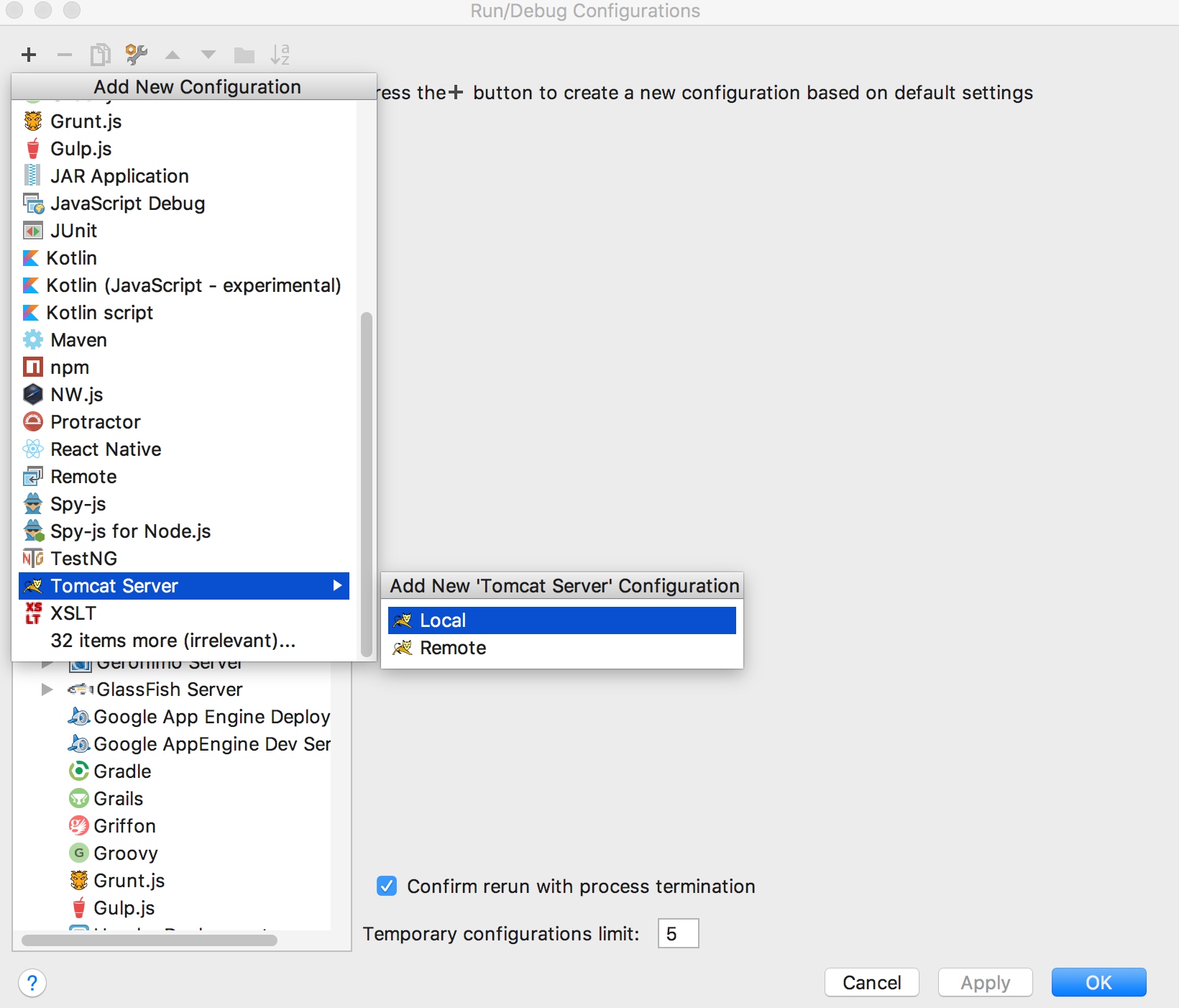Click the Maven gear icon
1179x1008 pixels.
[33, 340]
